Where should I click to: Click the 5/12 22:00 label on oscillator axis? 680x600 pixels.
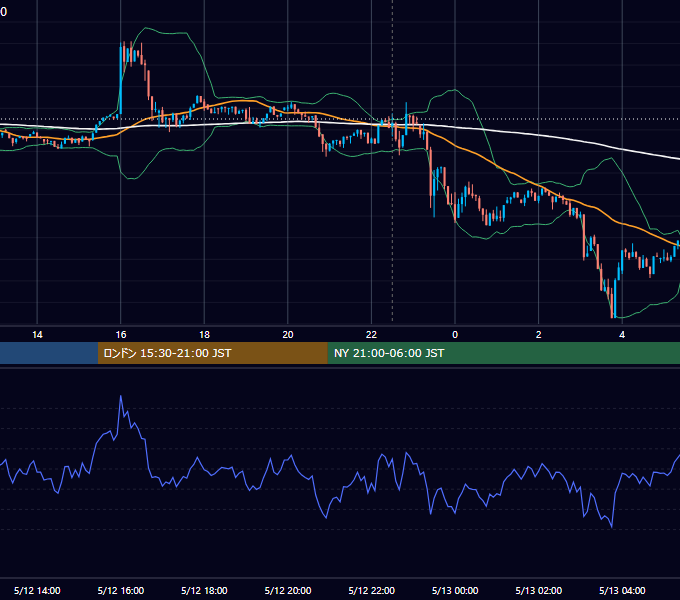click(x=371, y=590)
